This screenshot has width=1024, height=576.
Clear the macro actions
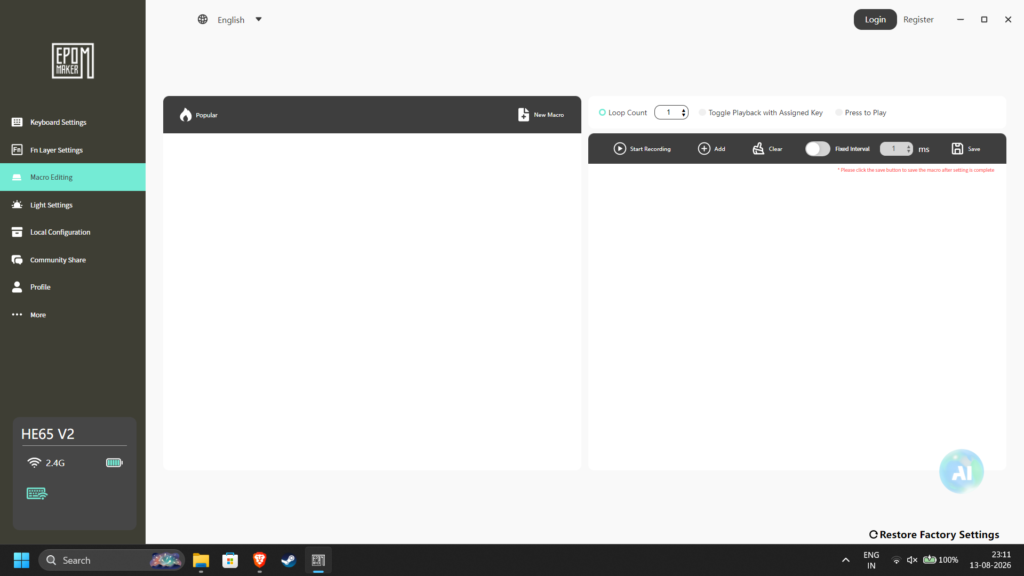tap(767, 149)
